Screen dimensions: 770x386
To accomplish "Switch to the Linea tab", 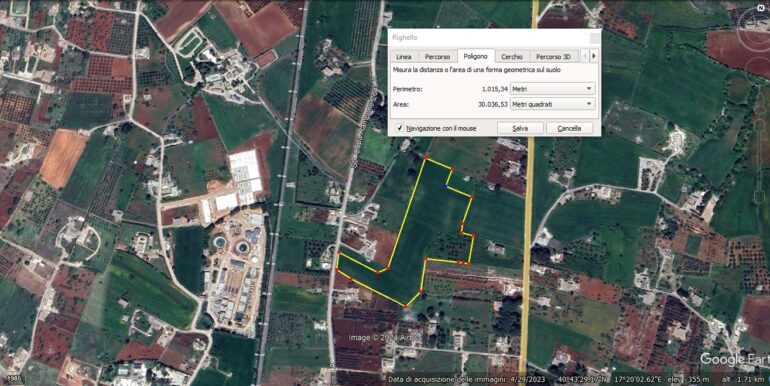I will point(404,57).
